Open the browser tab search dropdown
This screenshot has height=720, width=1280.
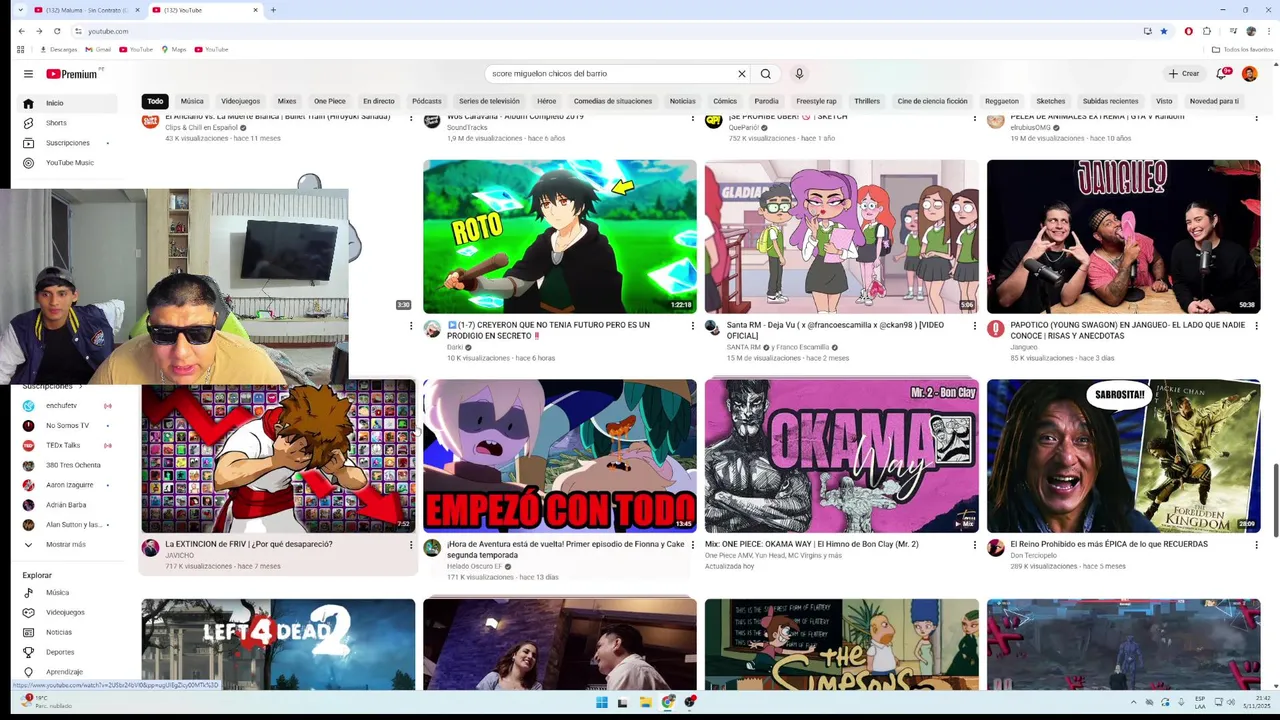(x=20, y=10)
